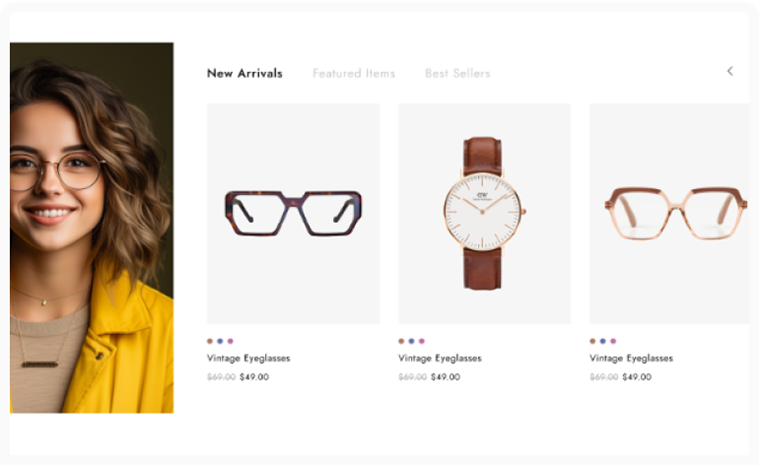This screenshot has height=468, width=759.
Task: Choose purple color dot for tortoise eyeglasses
Action: coord(230,341)
